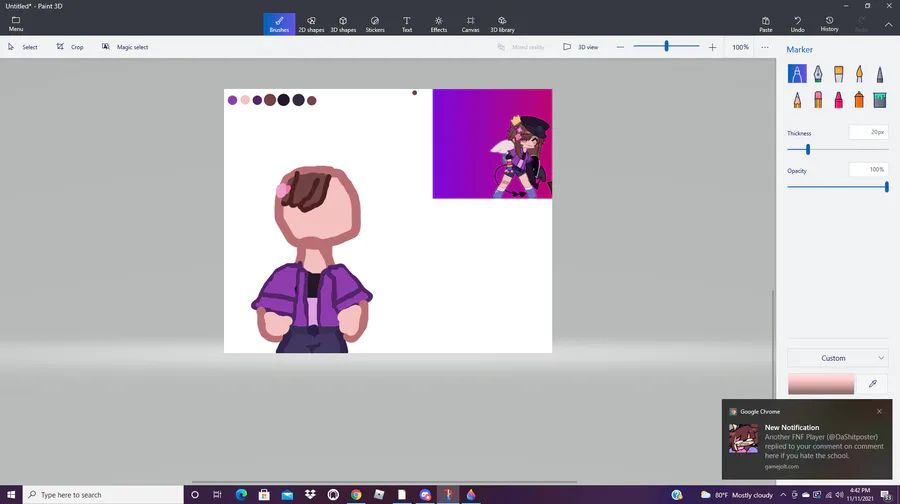Choose the Crayon brush
This screenshot has width=900, height=504.
838,100
